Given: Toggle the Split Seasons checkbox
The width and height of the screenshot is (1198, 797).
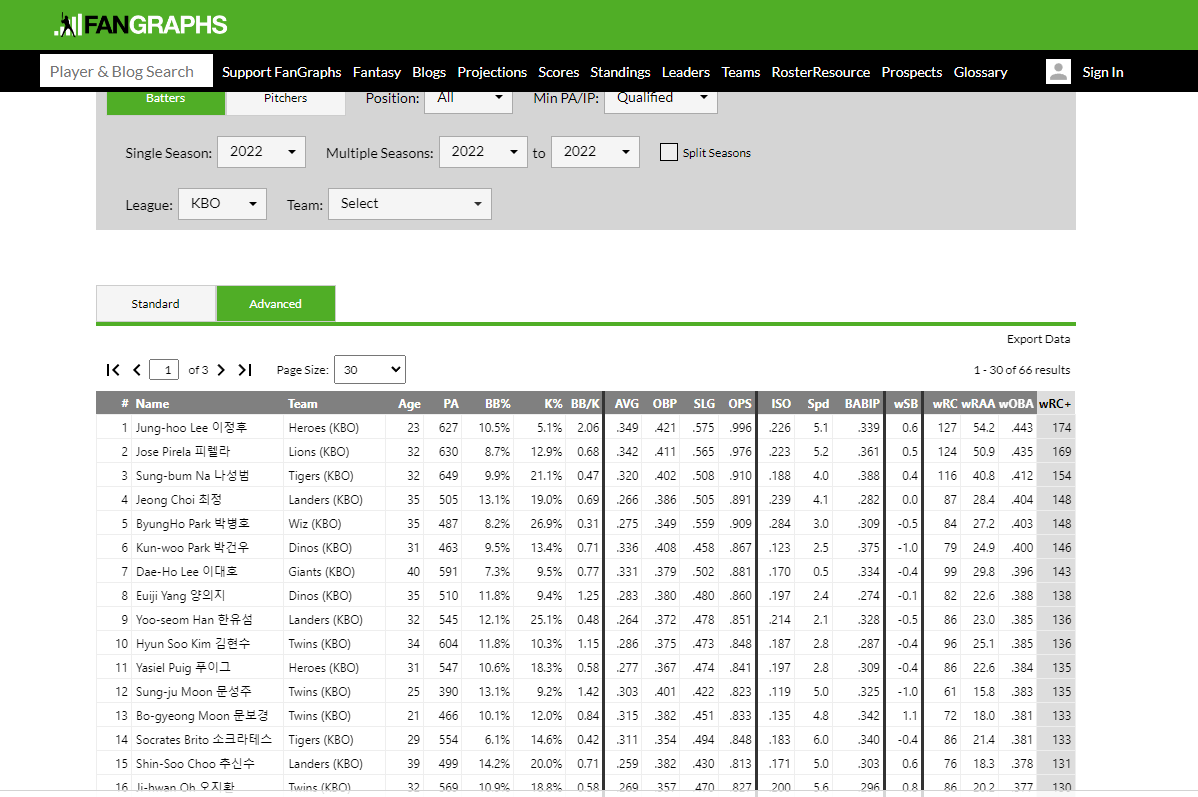Looking at the screenshot, I should 669,152.
